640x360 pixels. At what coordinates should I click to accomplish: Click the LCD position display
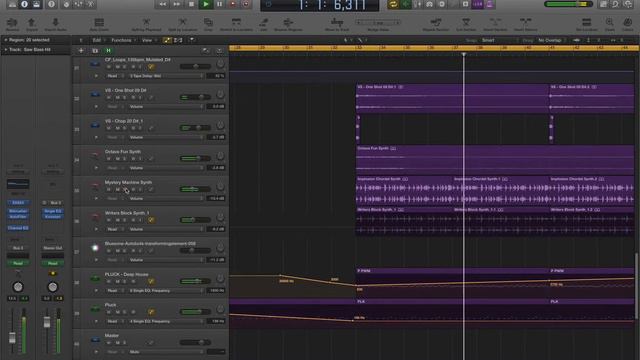(320, 5)
